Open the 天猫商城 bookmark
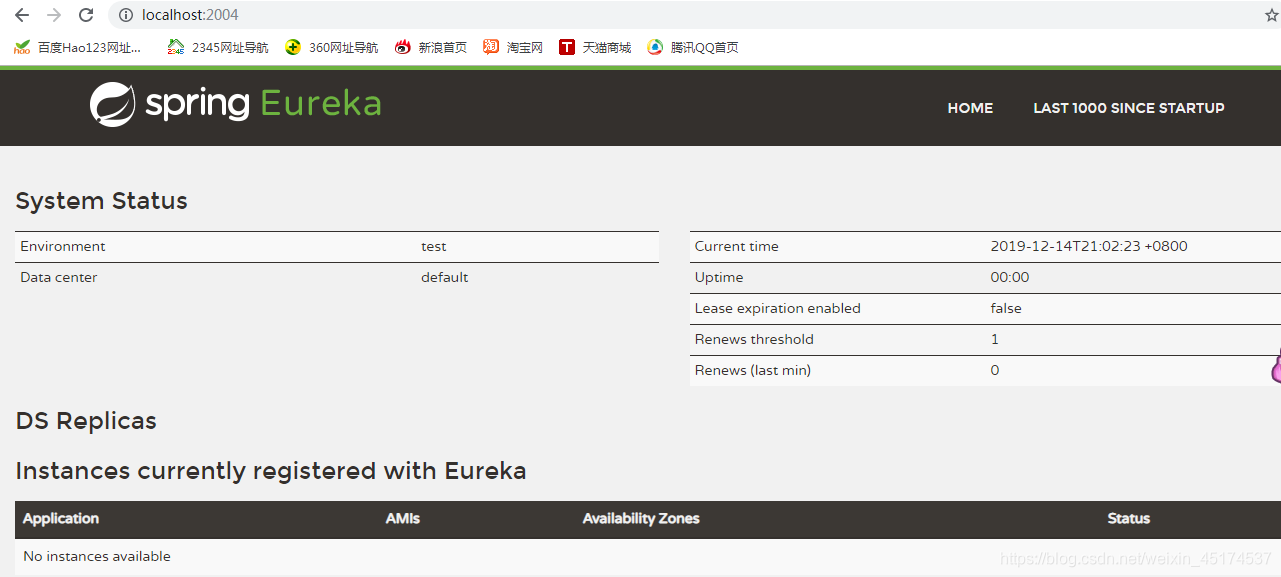 point(596,47)
